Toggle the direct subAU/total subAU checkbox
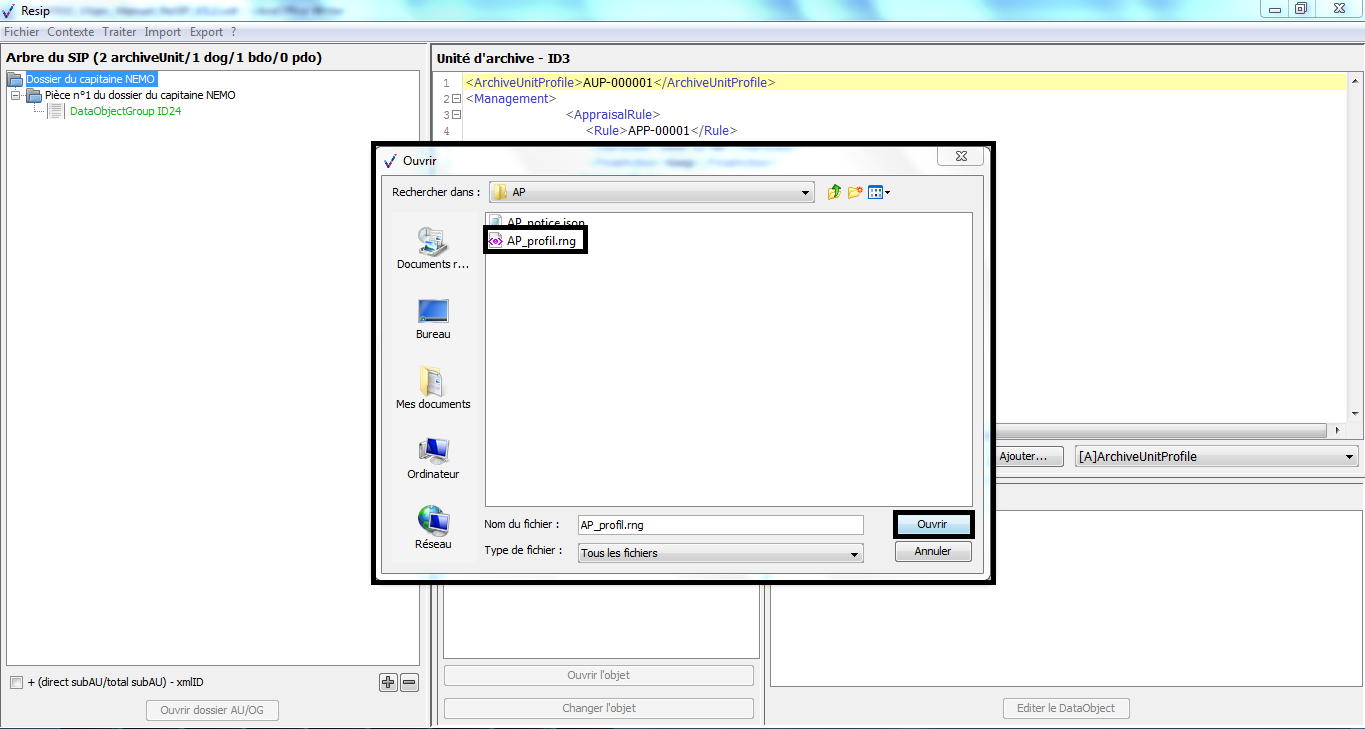 16,682
